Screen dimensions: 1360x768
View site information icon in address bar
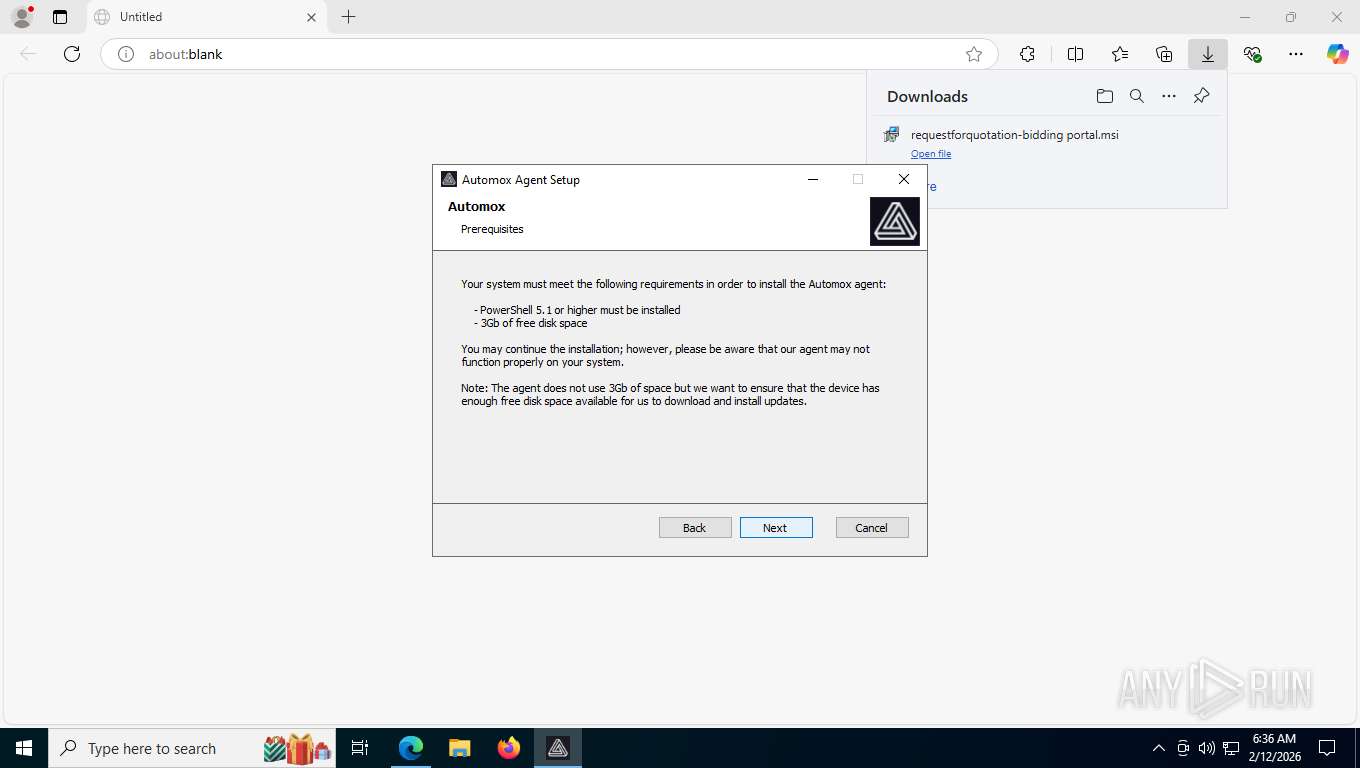(x=126, y=54)
